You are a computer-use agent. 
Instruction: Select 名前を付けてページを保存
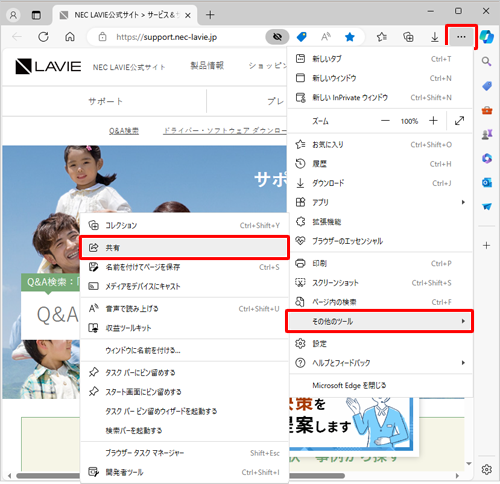[x=184, y=267]
